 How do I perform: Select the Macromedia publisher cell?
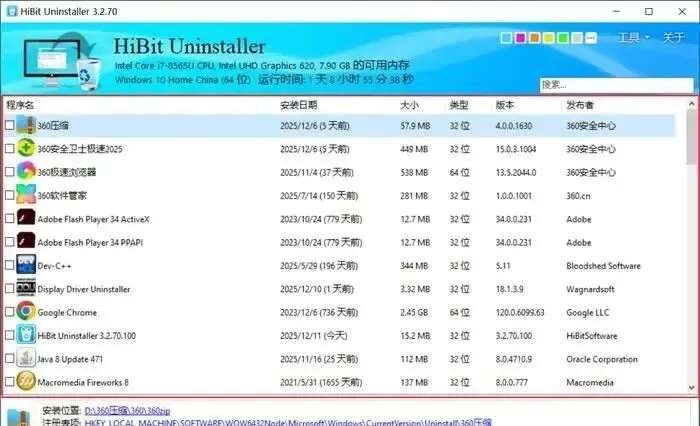(590, 382)
